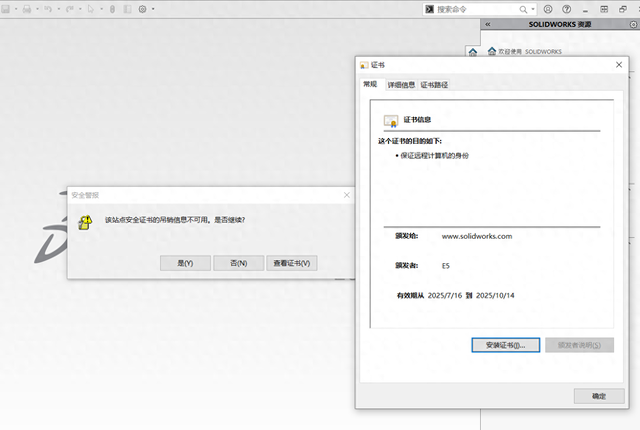640x430 pixels.
Task: Collapse the SOLIDWORKS 资源 task pane
Action: click(x=488, y=24)
